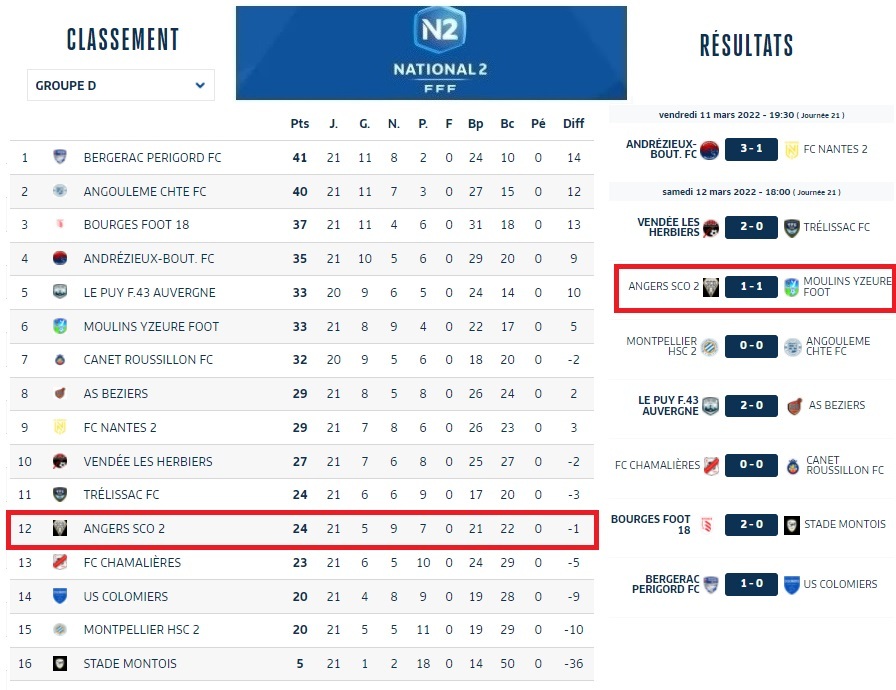Click Angers SCO 2 row in standings
The height and width of the screenshot is (690, 896).
(302, 529)
